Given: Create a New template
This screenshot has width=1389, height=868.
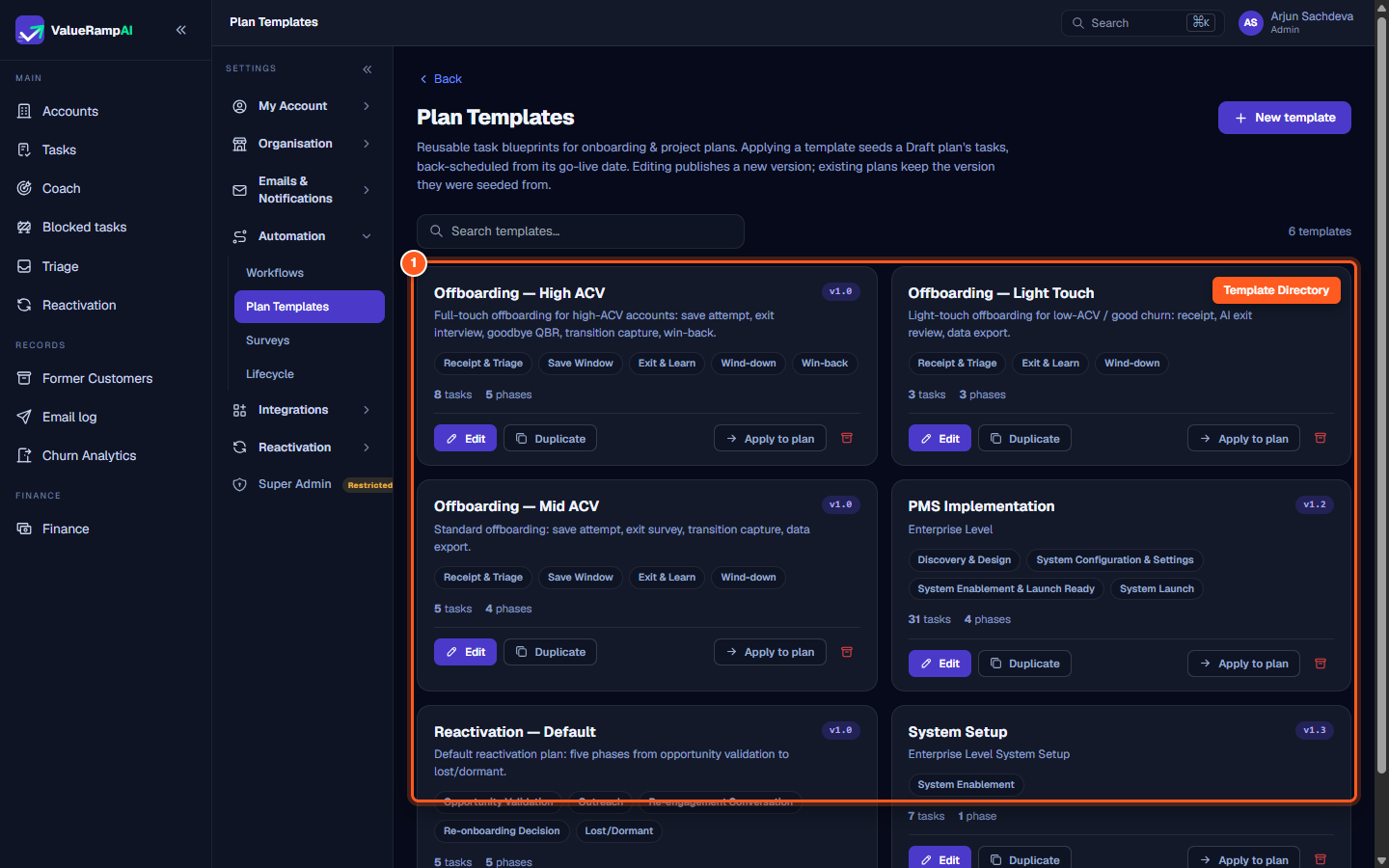Looking at the screenshot, I should [1284, 118].
